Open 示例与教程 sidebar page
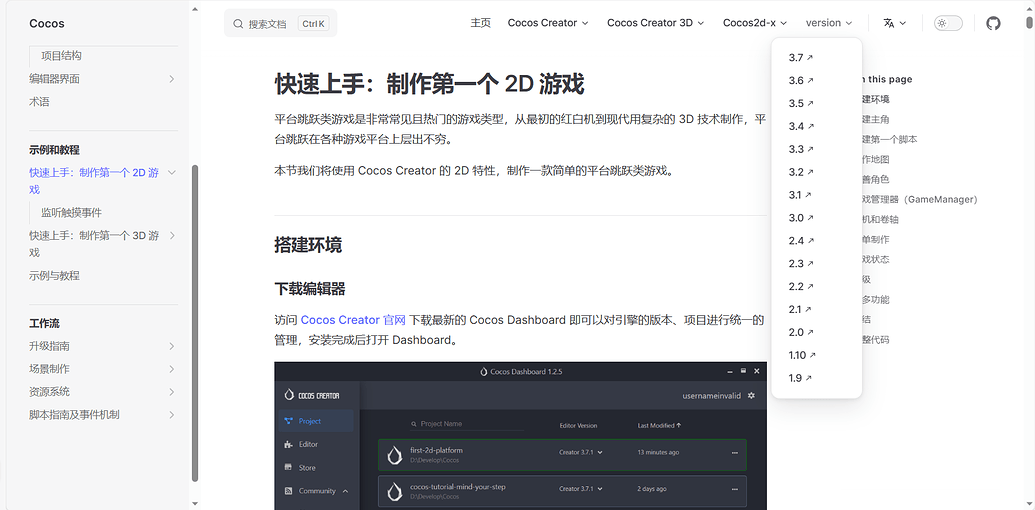The height and width of the screenshot is (510, 1035). point(54,276)
